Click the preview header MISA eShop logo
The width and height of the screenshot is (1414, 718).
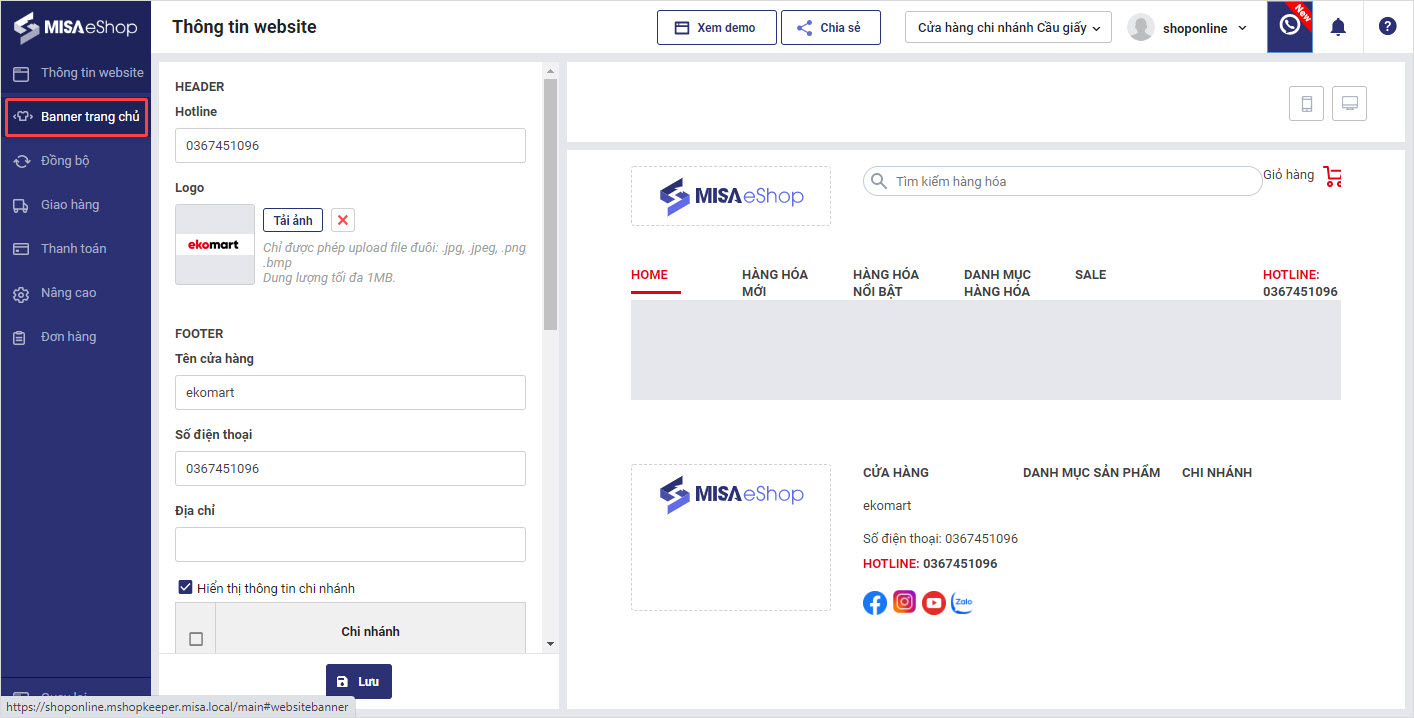click(731, 196)
